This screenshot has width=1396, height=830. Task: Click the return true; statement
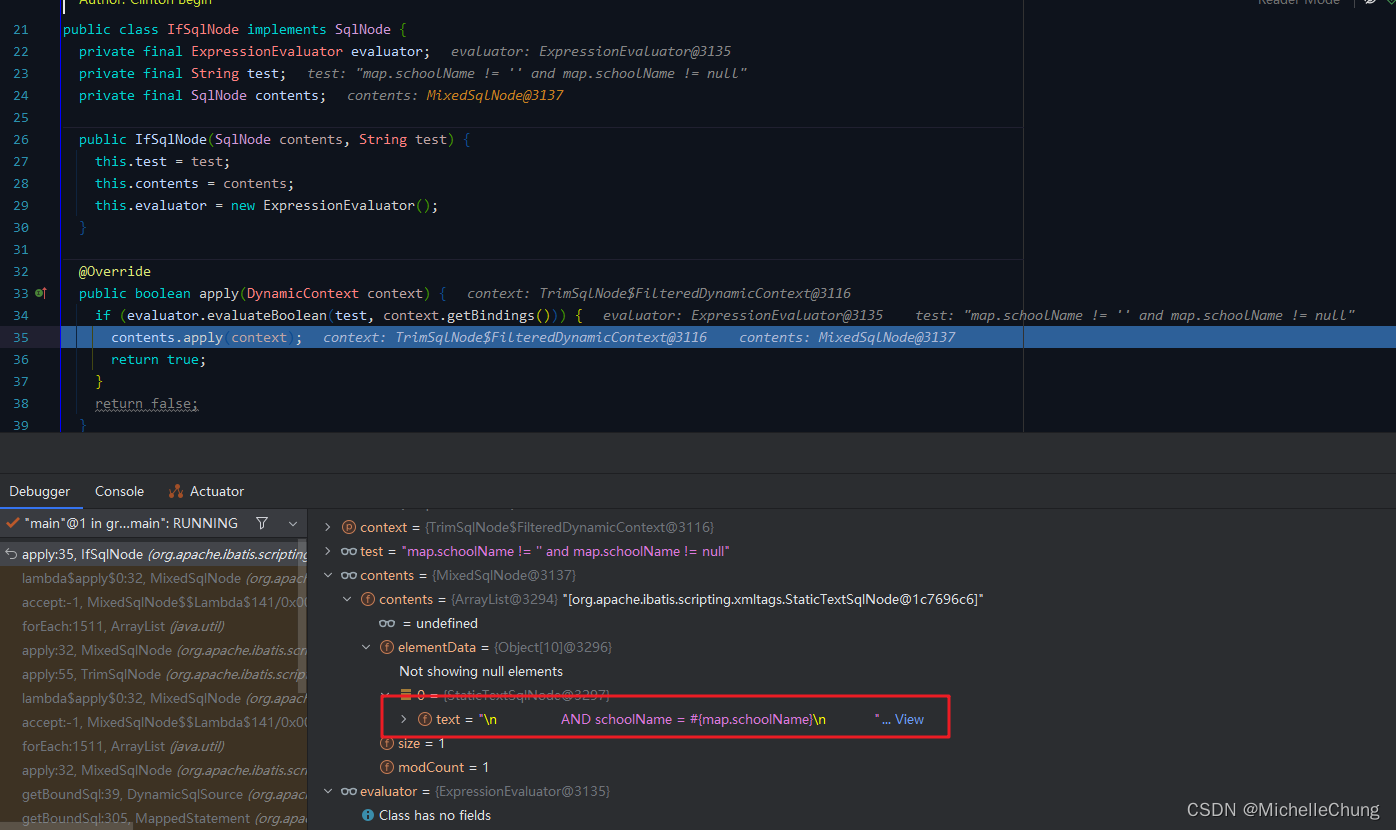pos(158,359)
